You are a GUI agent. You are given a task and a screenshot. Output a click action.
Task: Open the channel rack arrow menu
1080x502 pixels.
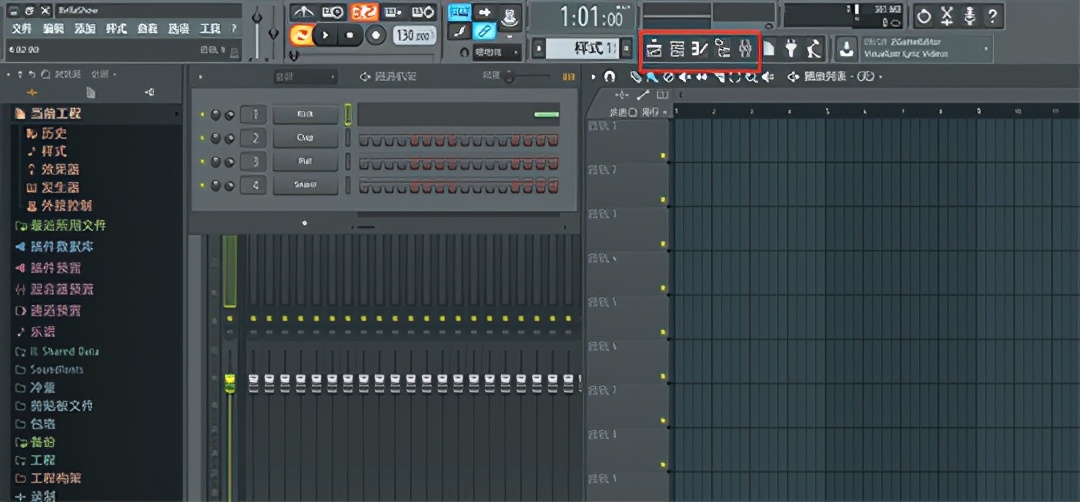click(200, 76)
